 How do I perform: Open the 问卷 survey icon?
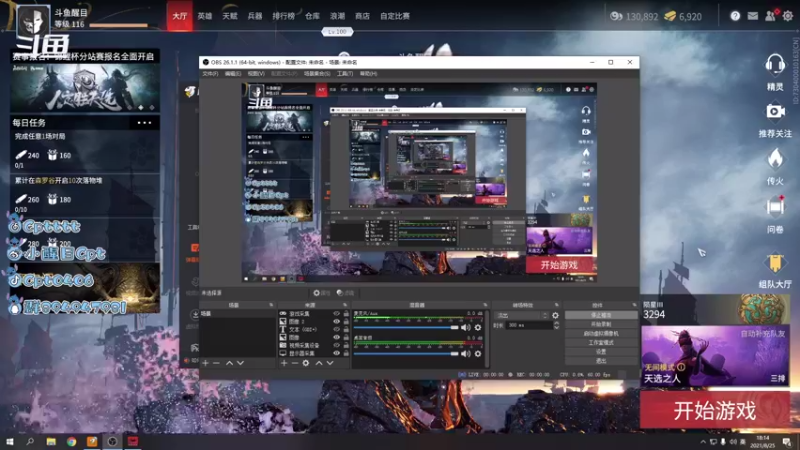(x=774, y=207)
